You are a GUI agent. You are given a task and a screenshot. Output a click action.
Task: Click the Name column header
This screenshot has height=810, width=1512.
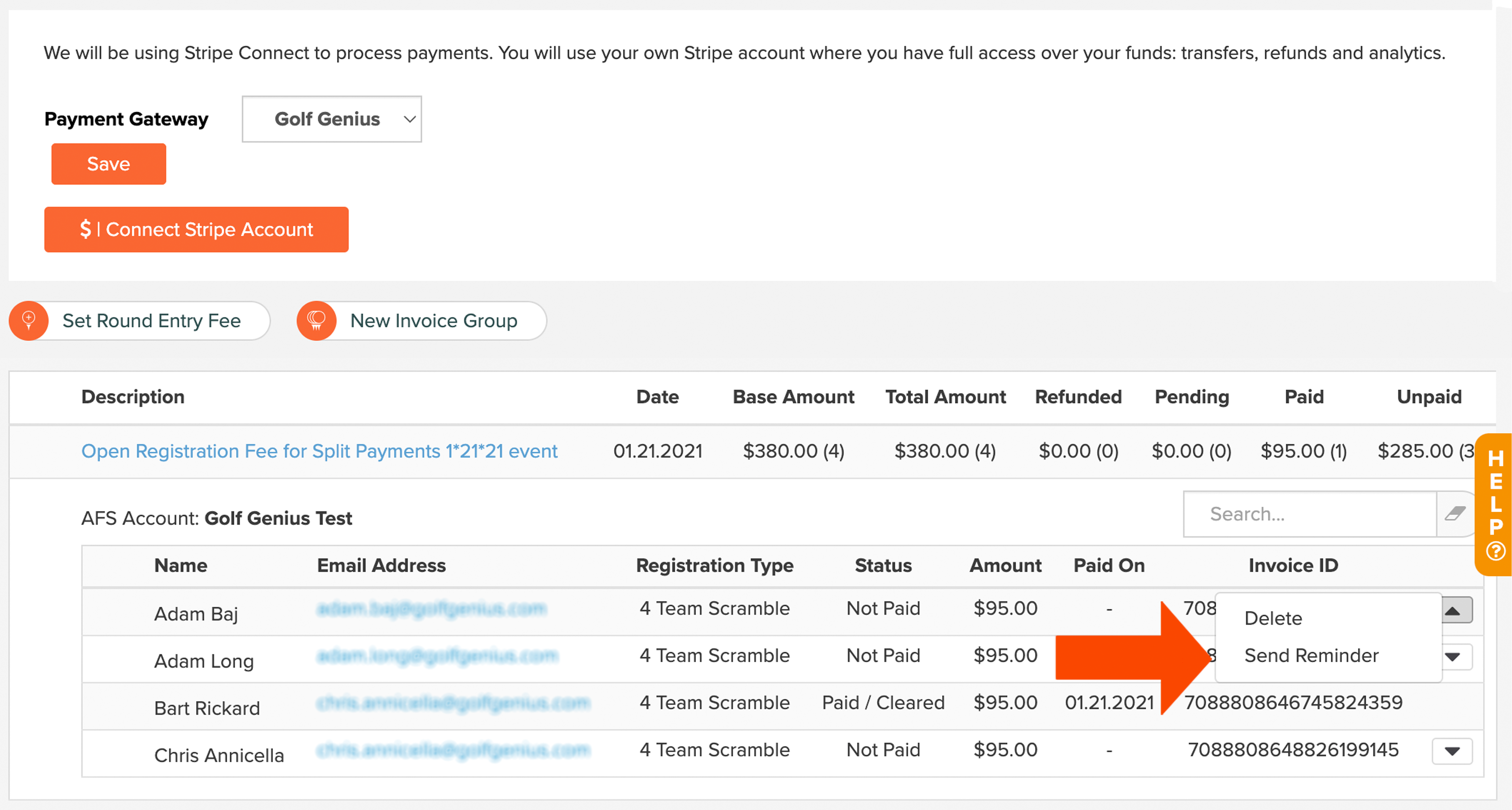click(181, 565)
